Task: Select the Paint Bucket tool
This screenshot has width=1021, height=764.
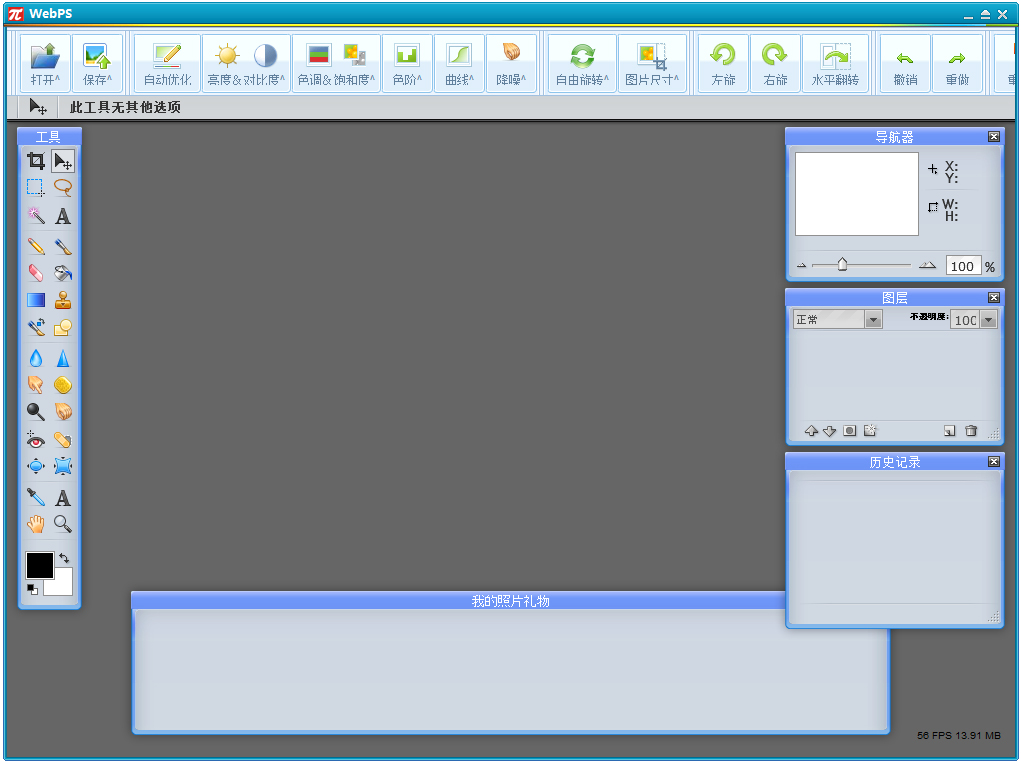Action: point(63,272)
